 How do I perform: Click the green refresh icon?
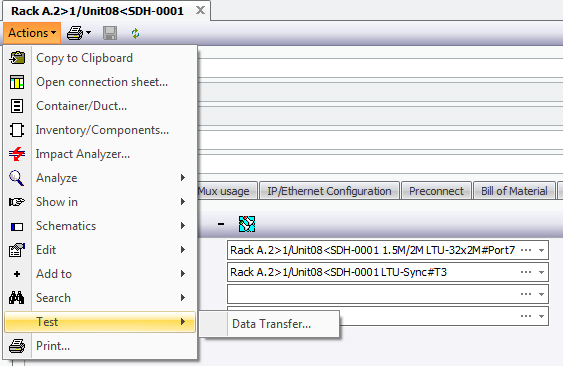(135, 33)
